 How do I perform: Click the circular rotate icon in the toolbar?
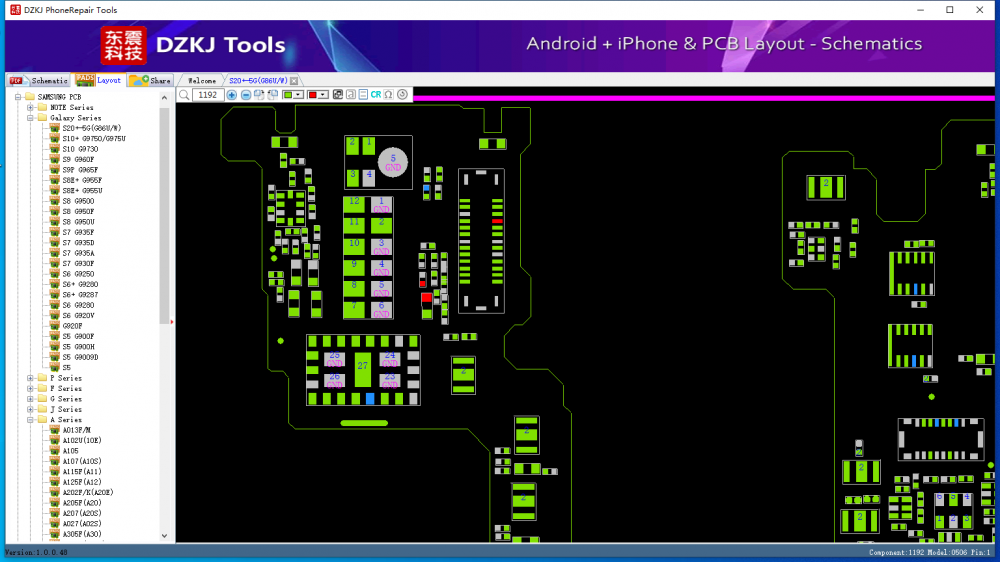pyautogui.click(x=402, y=95)
